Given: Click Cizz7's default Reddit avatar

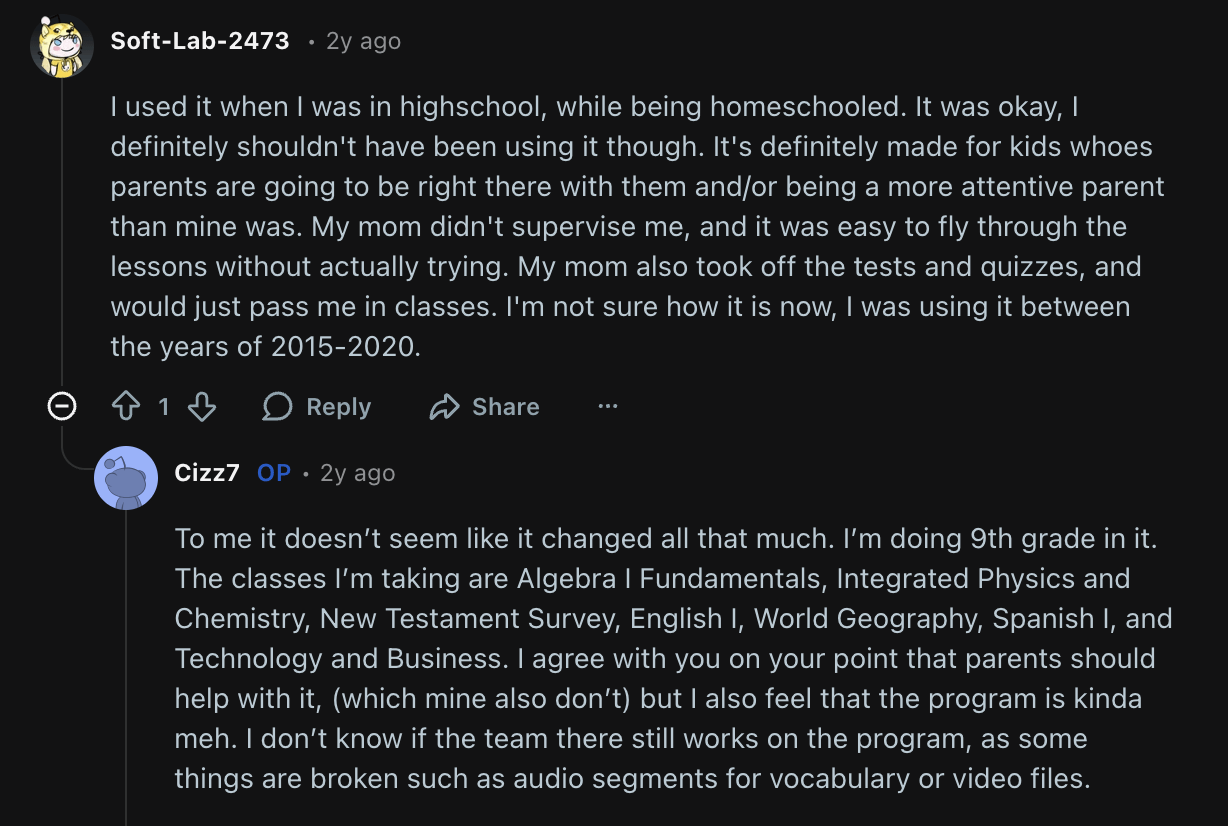Looking at the screenshot, I should coord(126,478).
